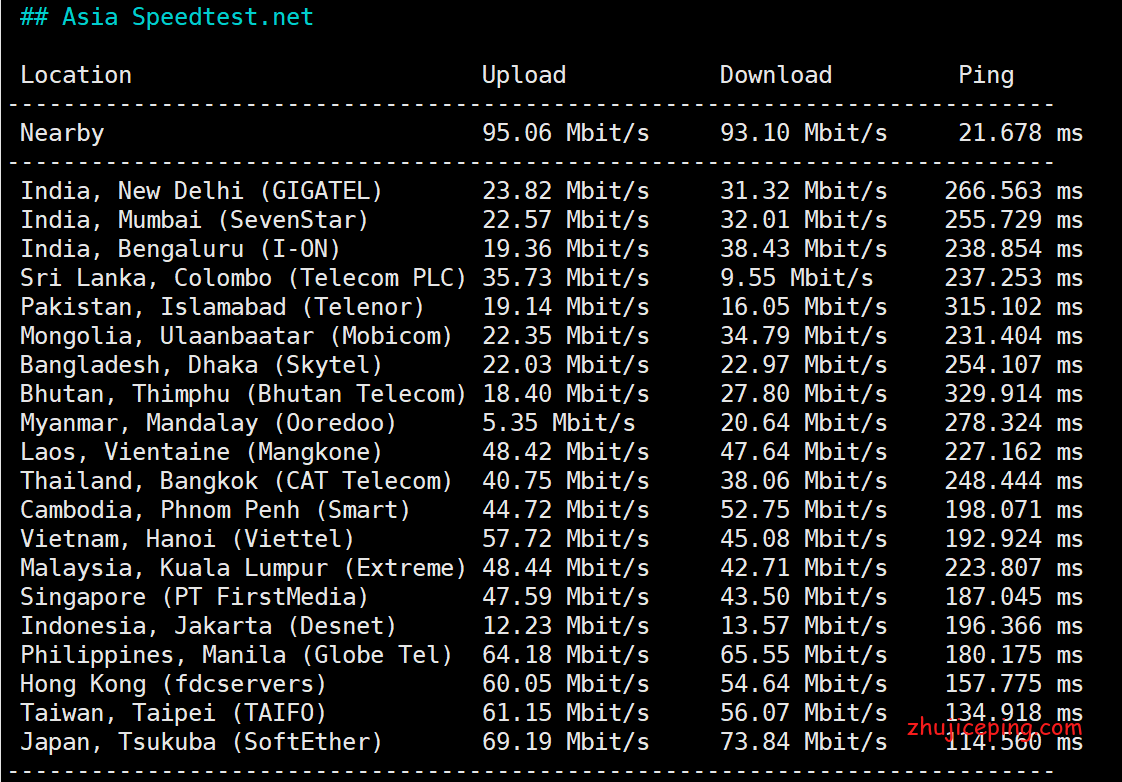Click Bengaluru upload 19.36 Mbit/s
The width and height of the screenshot is (1122, 782).
565,249
